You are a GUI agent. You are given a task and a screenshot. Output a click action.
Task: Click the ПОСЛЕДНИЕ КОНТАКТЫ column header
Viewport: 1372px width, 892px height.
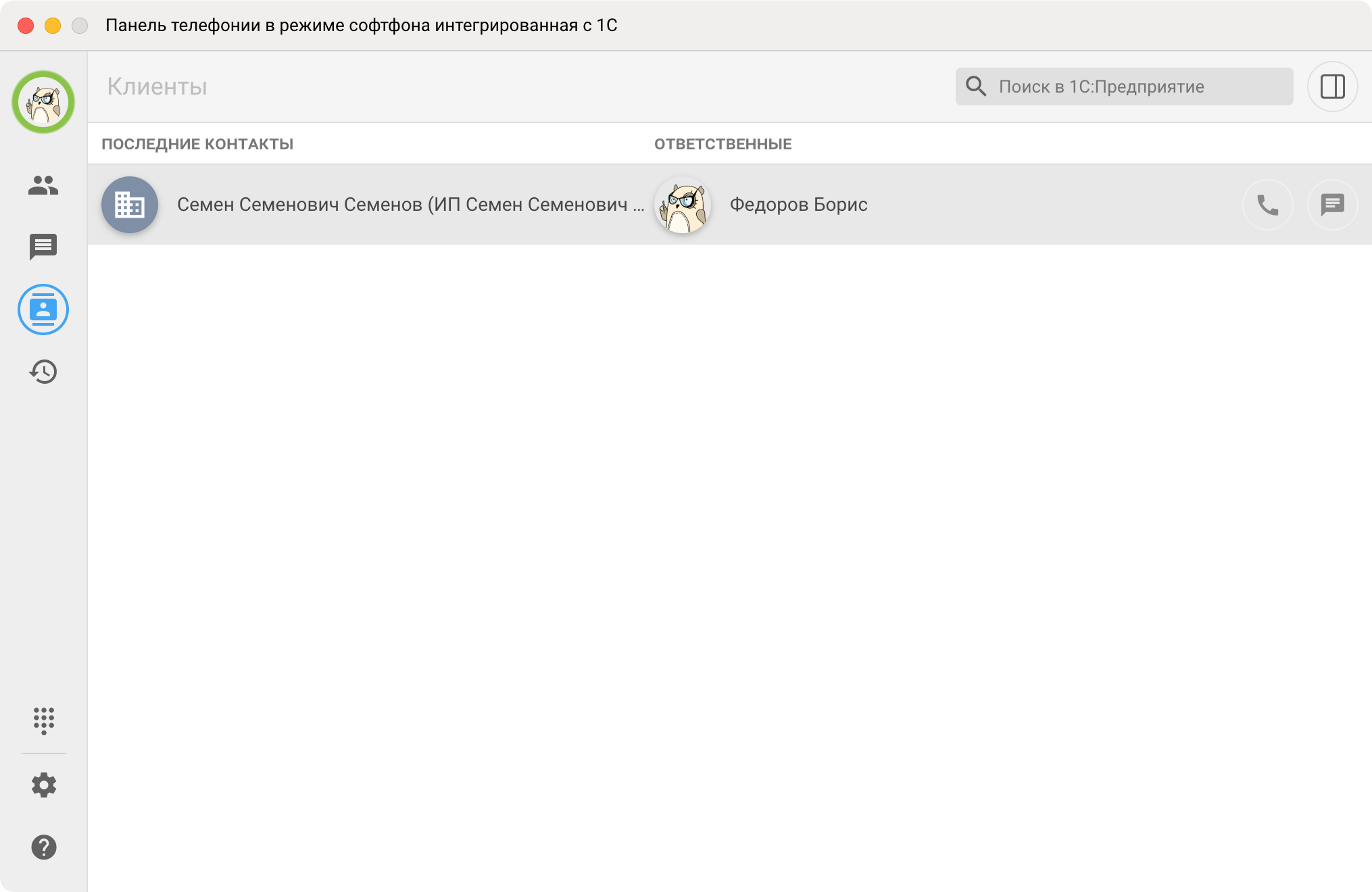[x=197, y=144]
